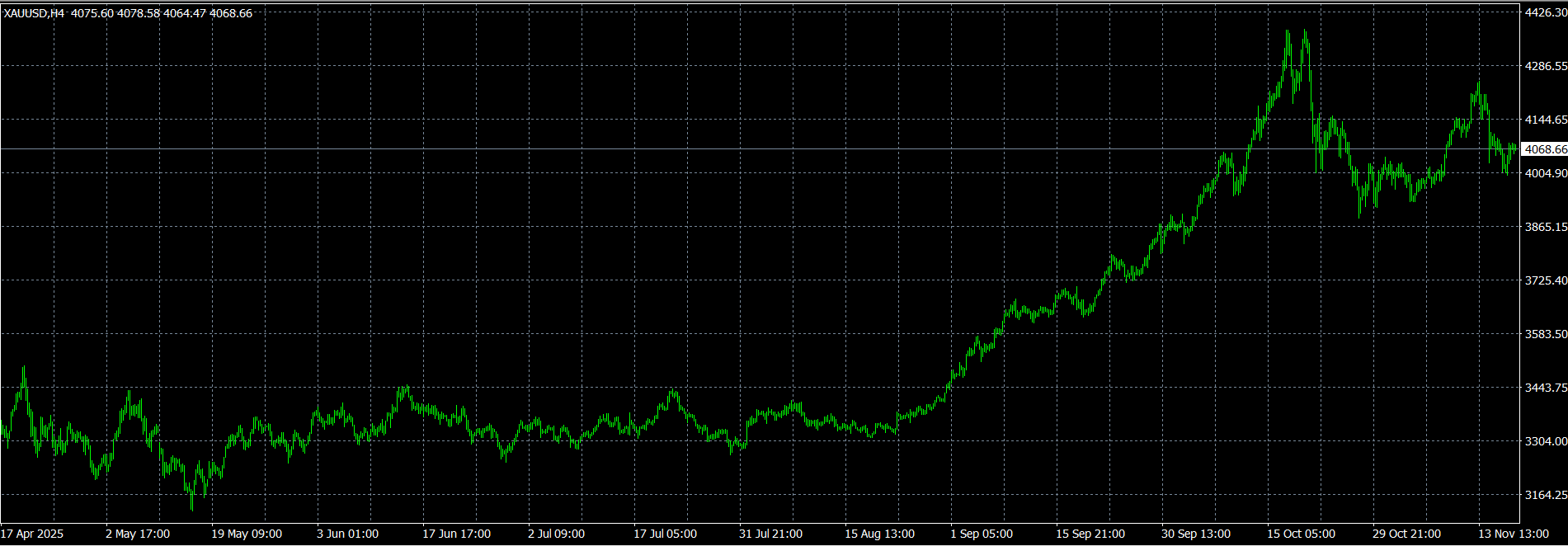
Task: Click the 17 Apr 2025 date label
Action: [x=32, y=534]
